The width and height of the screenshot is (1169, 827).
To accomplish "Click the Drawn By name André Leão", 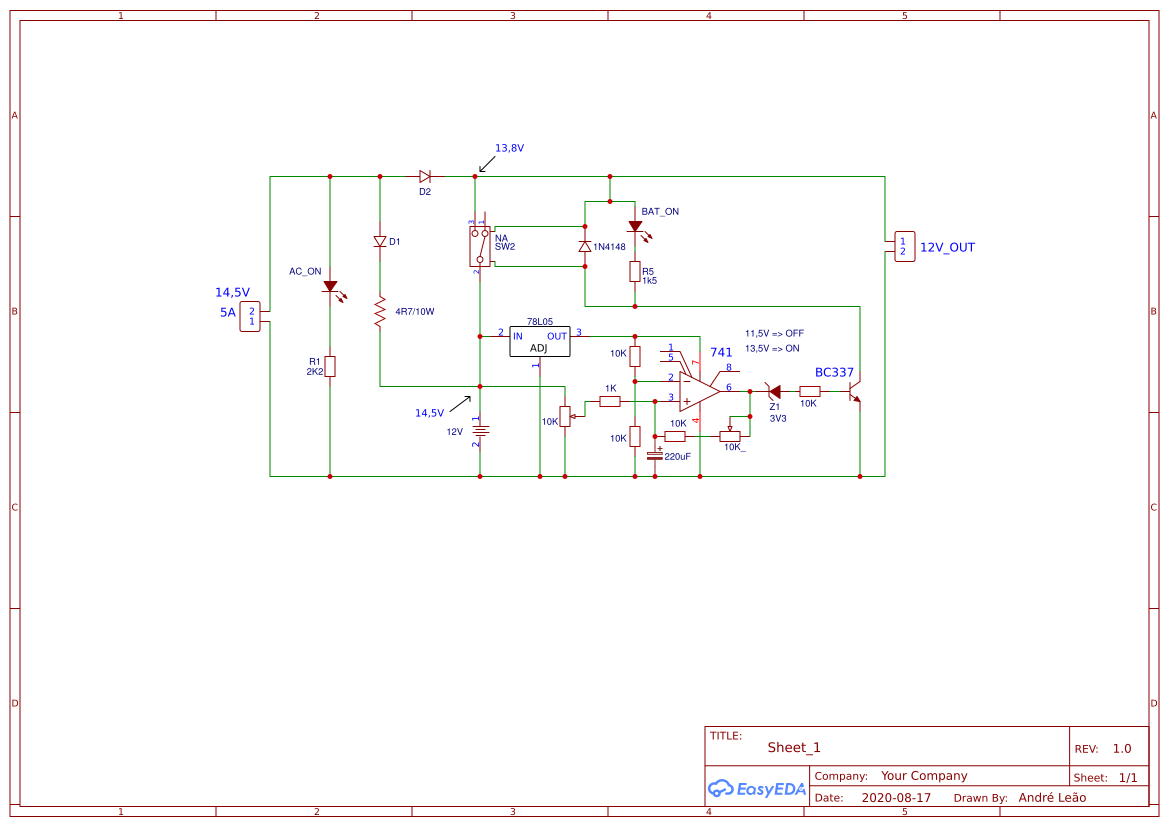I will 1053,797.
